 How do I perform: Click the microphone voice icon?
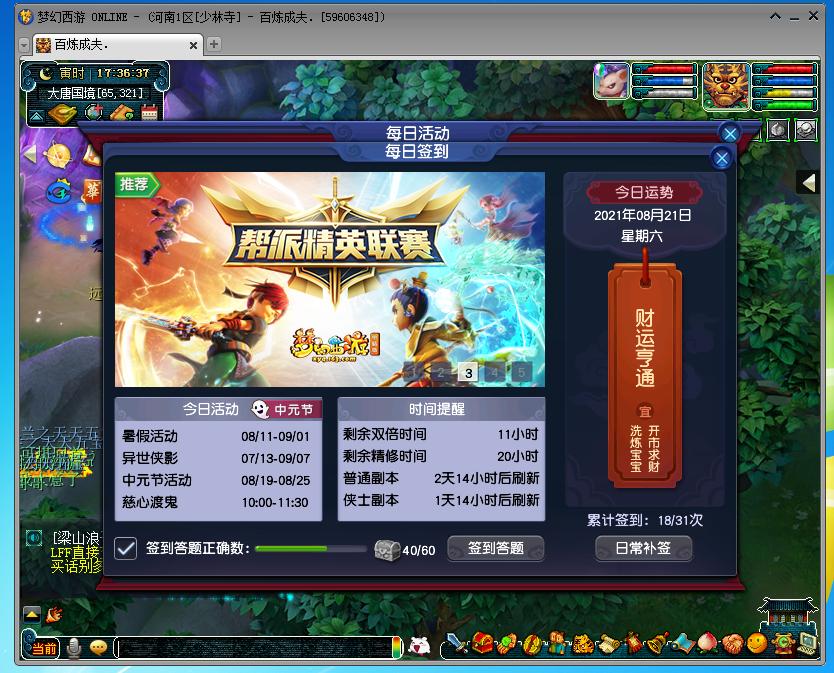pos(74,648)
